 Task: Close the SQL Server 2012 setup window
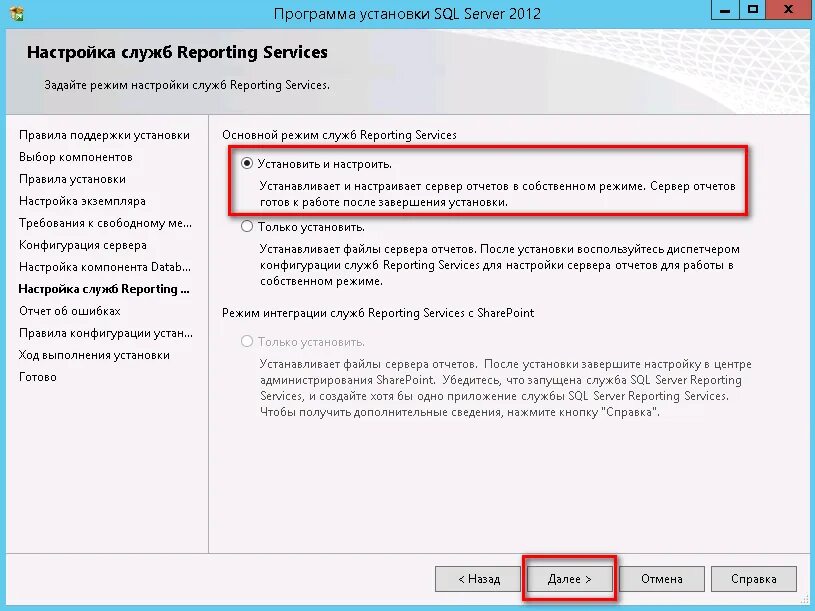pyautogui.click(x=788, y=10)
